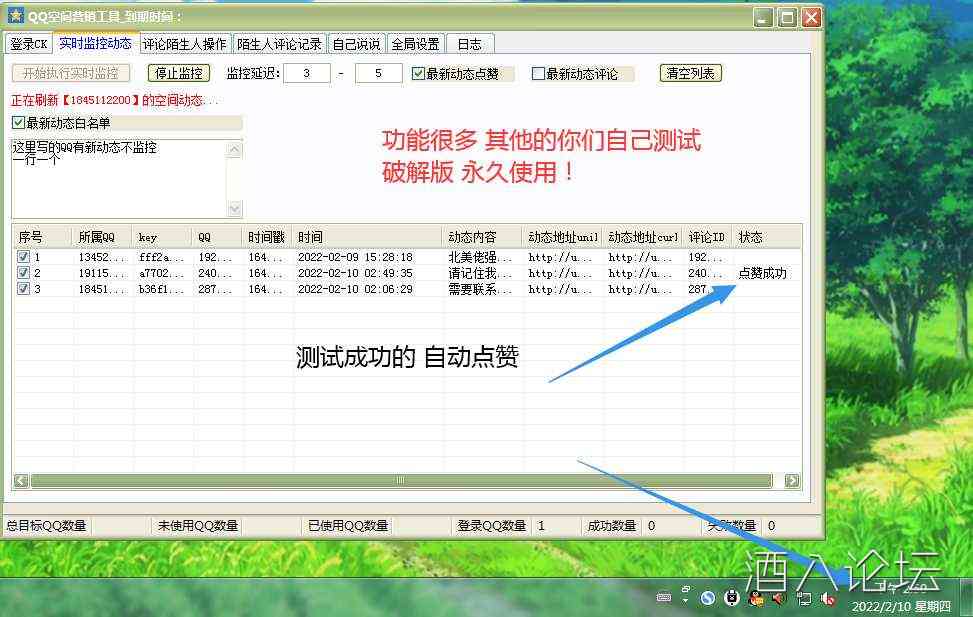Toggle the 最新动态白名单 checkbox

(x=18, y=123)
